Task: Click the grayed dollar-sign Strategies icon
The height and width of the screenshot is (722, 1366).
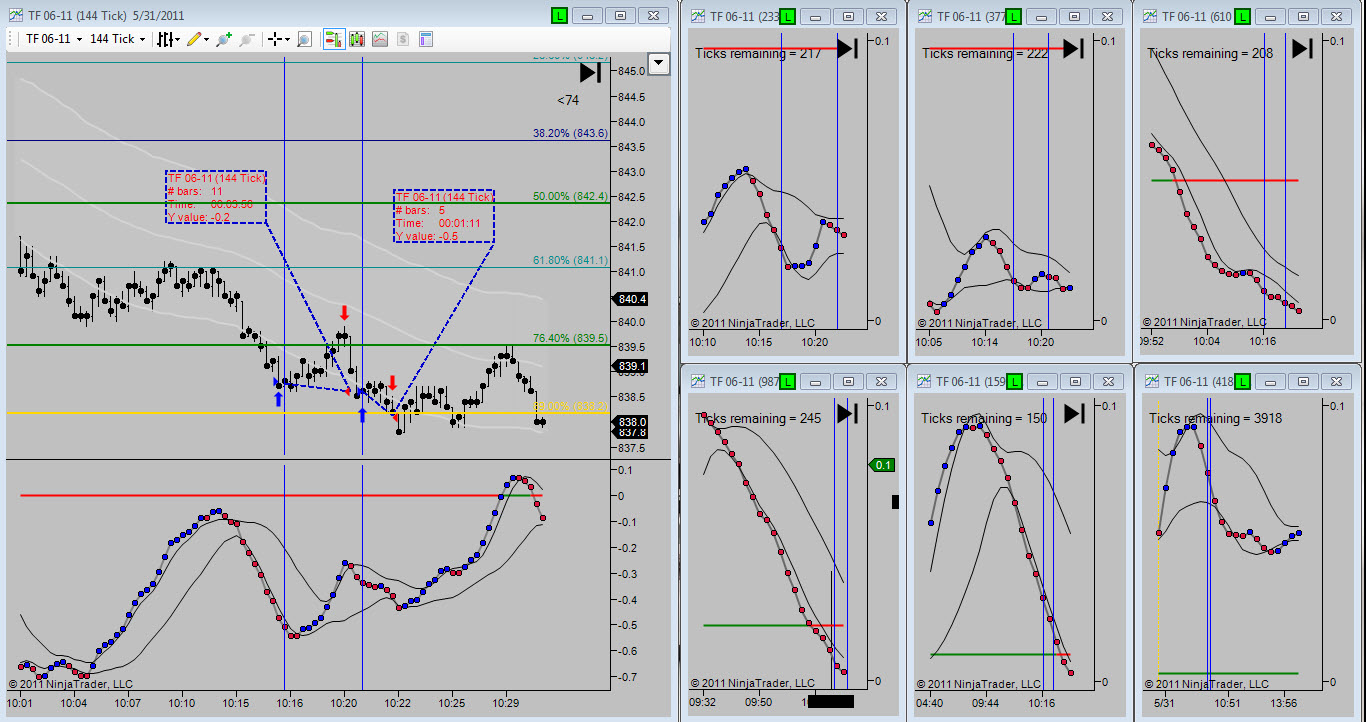Action: click(403, 39)
